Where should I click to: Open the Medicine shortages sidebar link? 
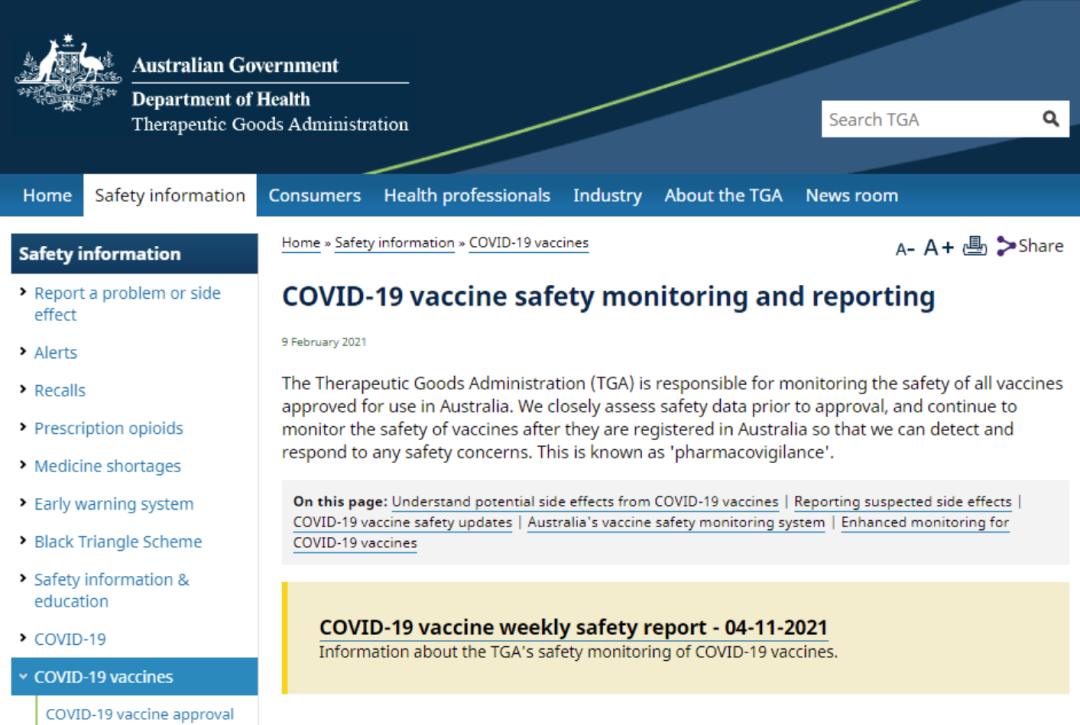107,466
